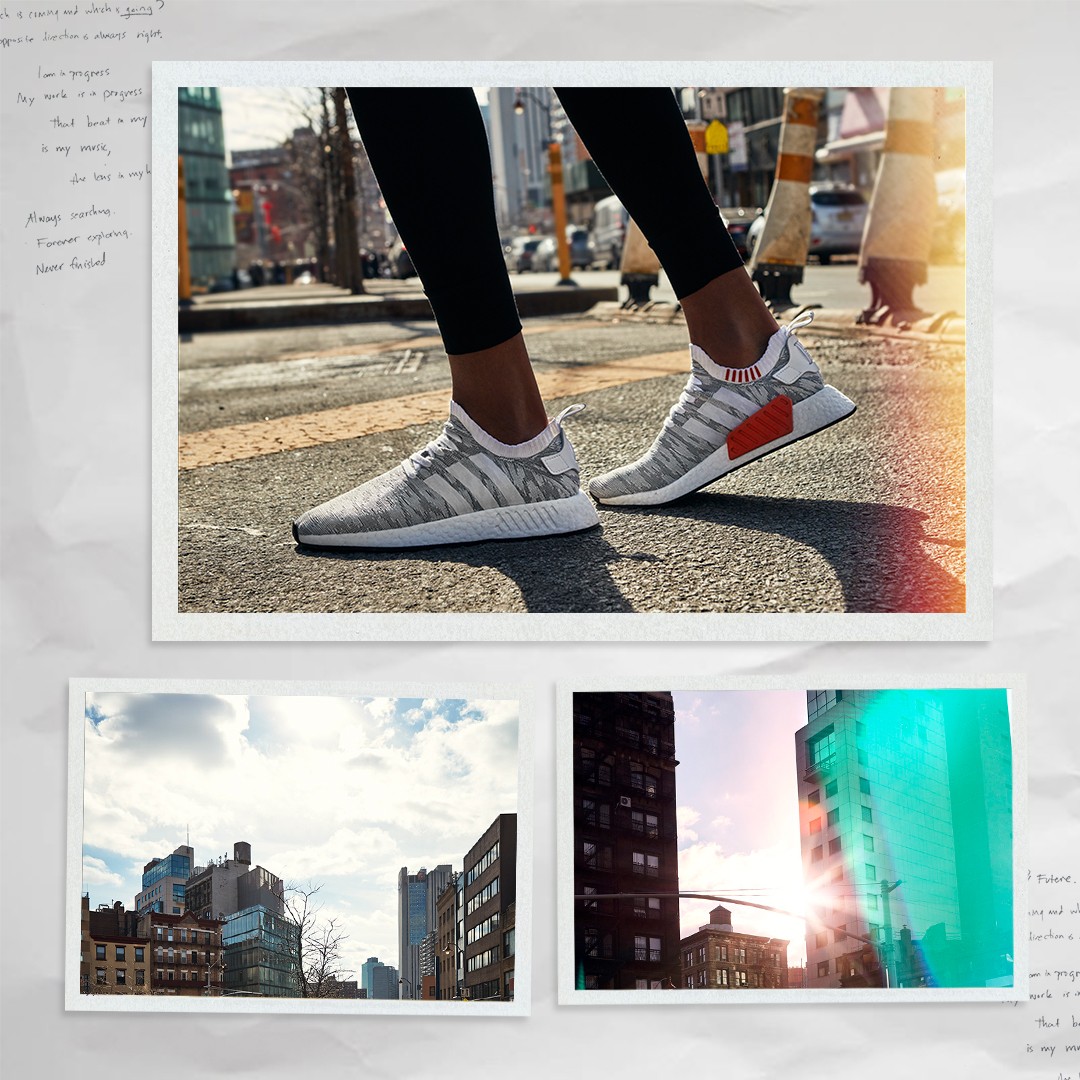Click the bare tree in skyline photo
The image size is (1080, 1080).
tap(311, 939)
